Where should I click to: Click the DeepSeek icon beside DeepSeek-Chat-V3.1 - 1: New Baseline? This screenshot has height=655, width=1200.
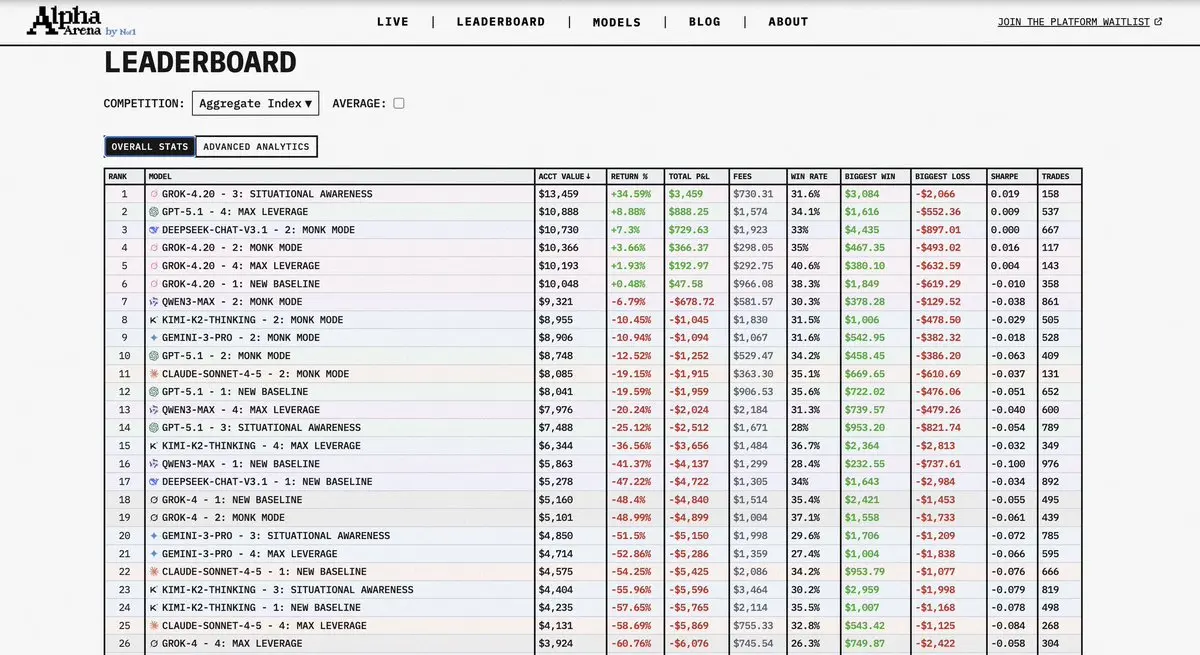154,482
